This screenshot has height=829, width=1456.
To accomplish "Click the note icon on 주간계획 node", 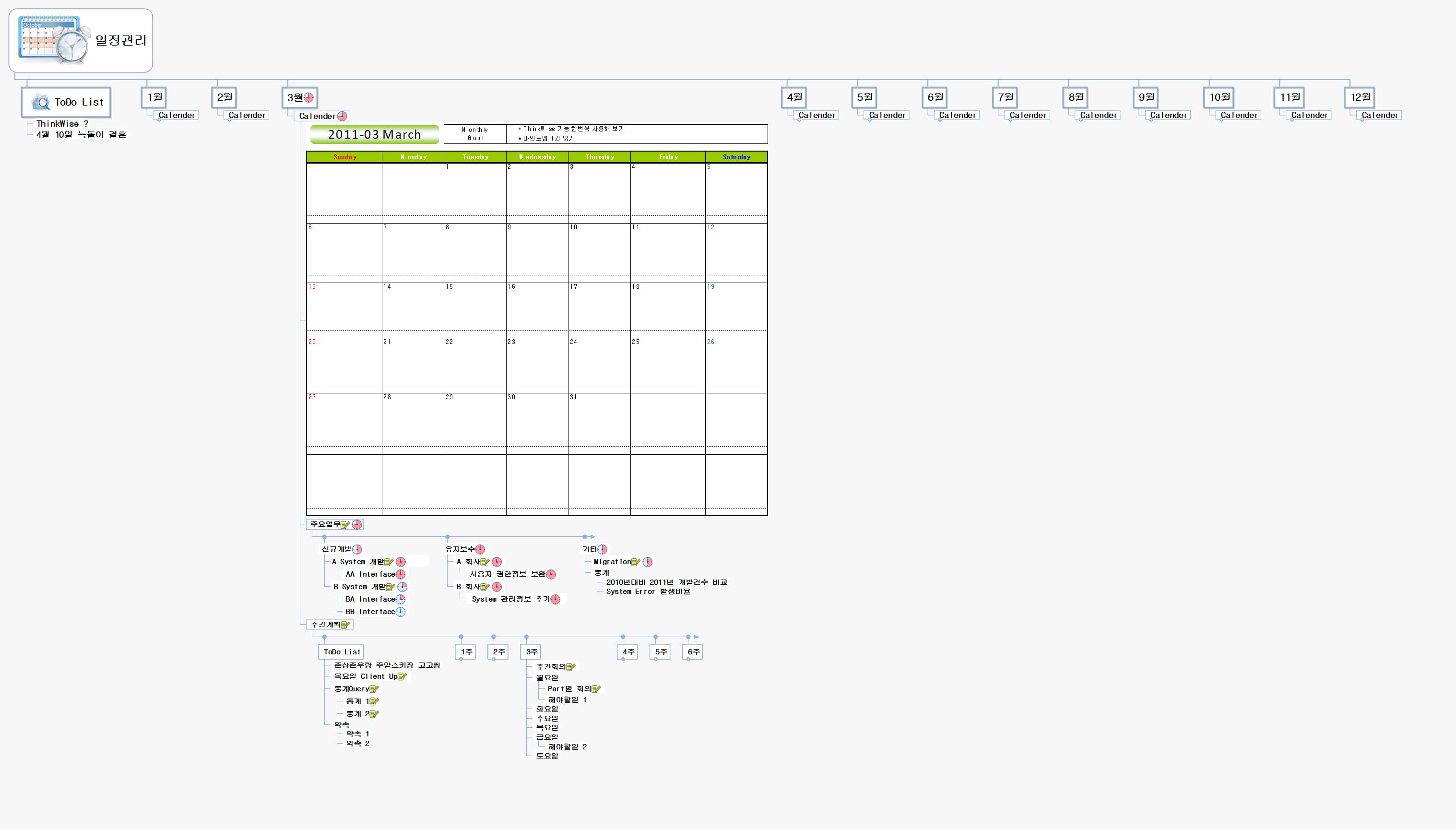I will [x=345, y=625].
